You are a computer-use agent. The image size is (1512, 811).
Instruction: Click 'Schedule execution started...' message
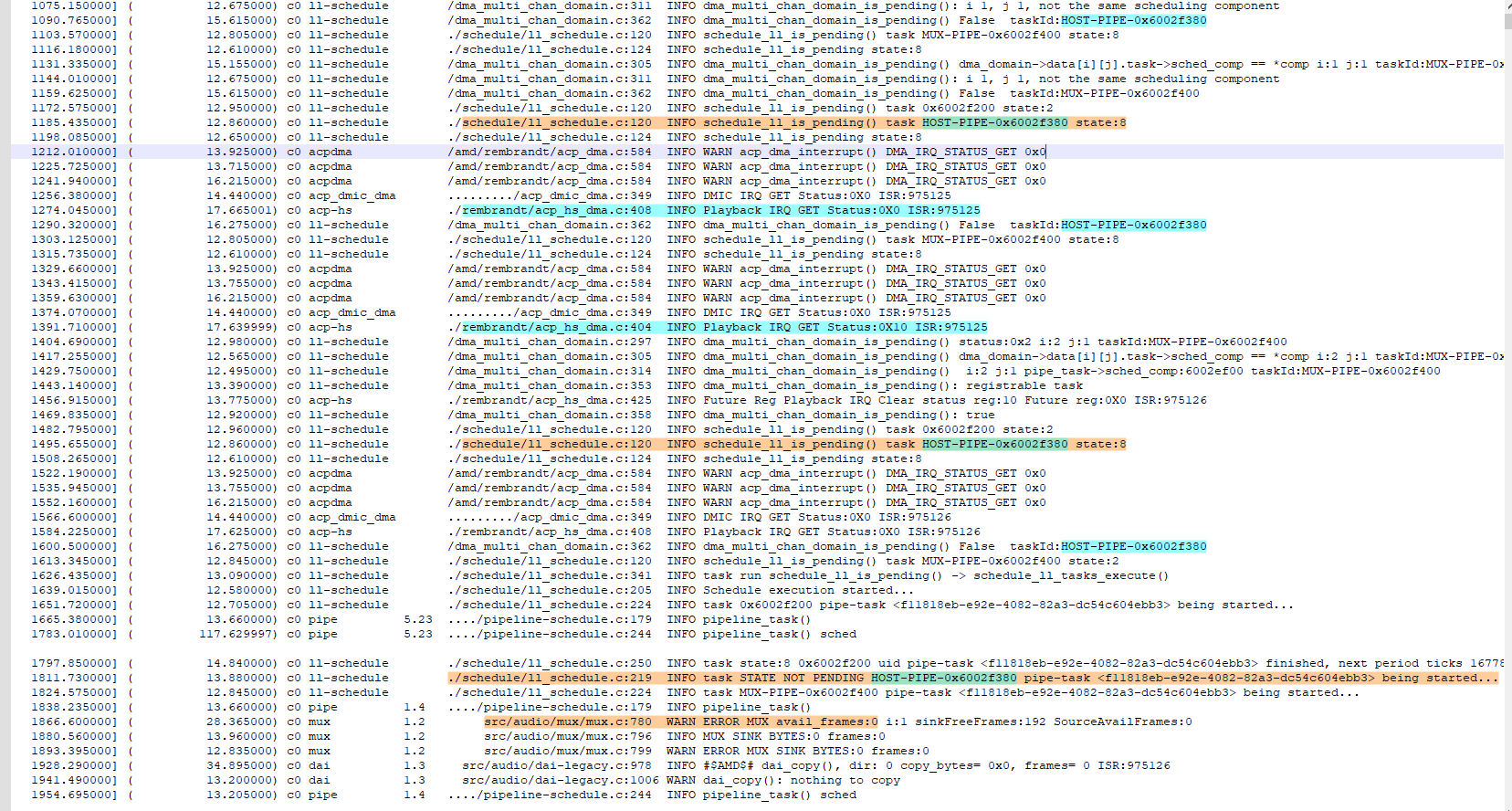[x=809, y=590]
